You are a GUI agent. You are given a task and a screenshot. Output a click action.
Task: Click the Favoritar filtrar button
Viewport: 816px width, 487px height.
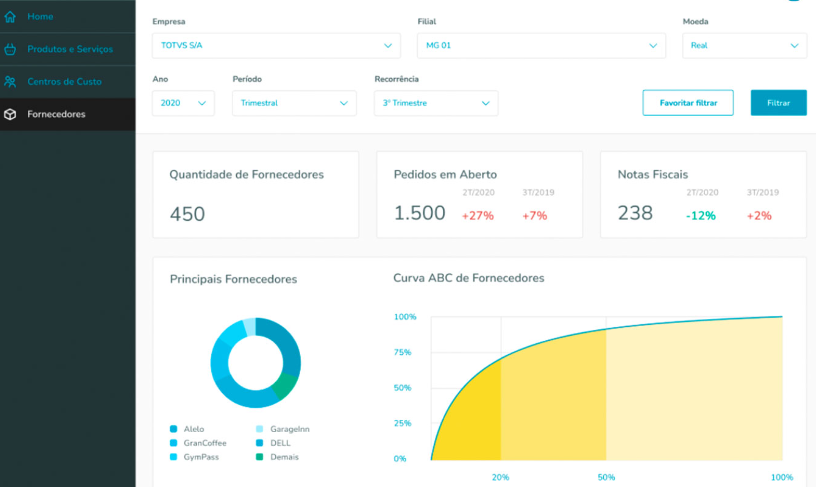[688, 103]
